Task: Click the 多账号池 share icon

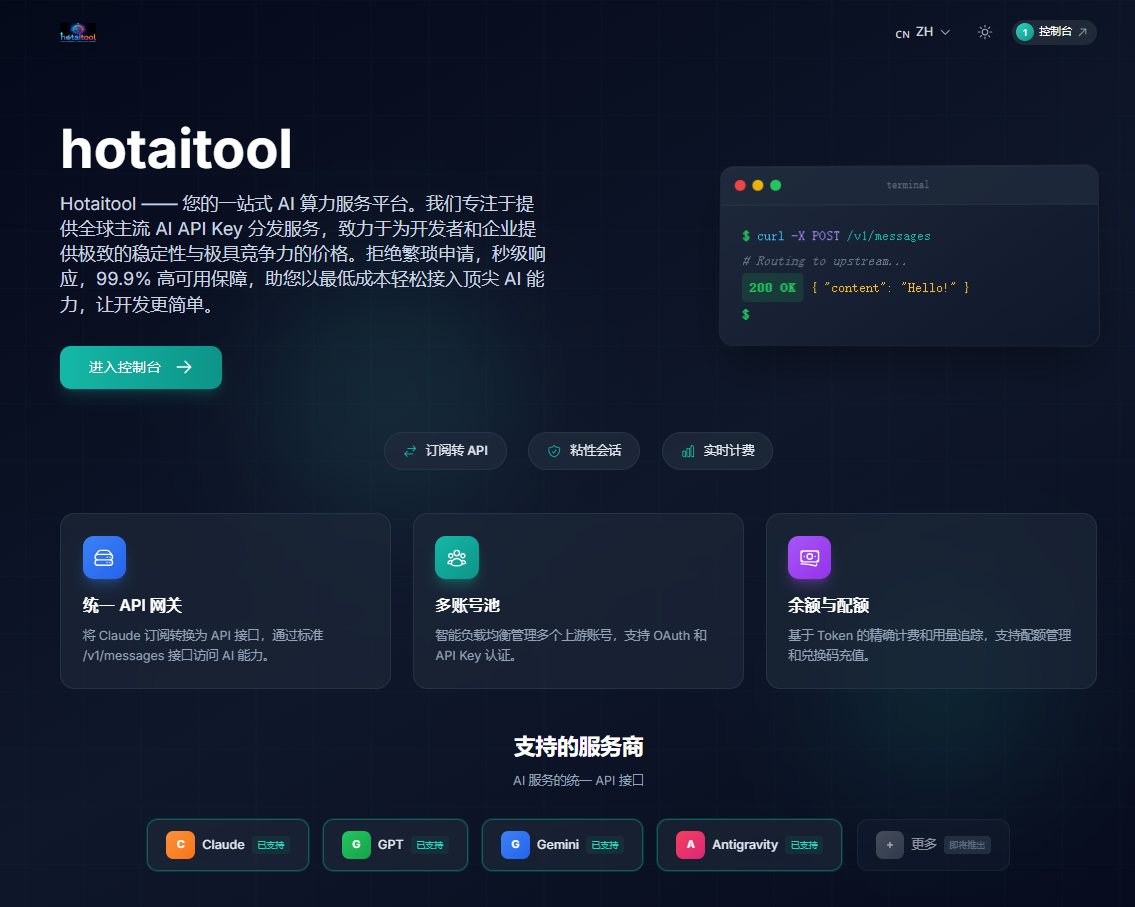Action: (x=457, y=557)
